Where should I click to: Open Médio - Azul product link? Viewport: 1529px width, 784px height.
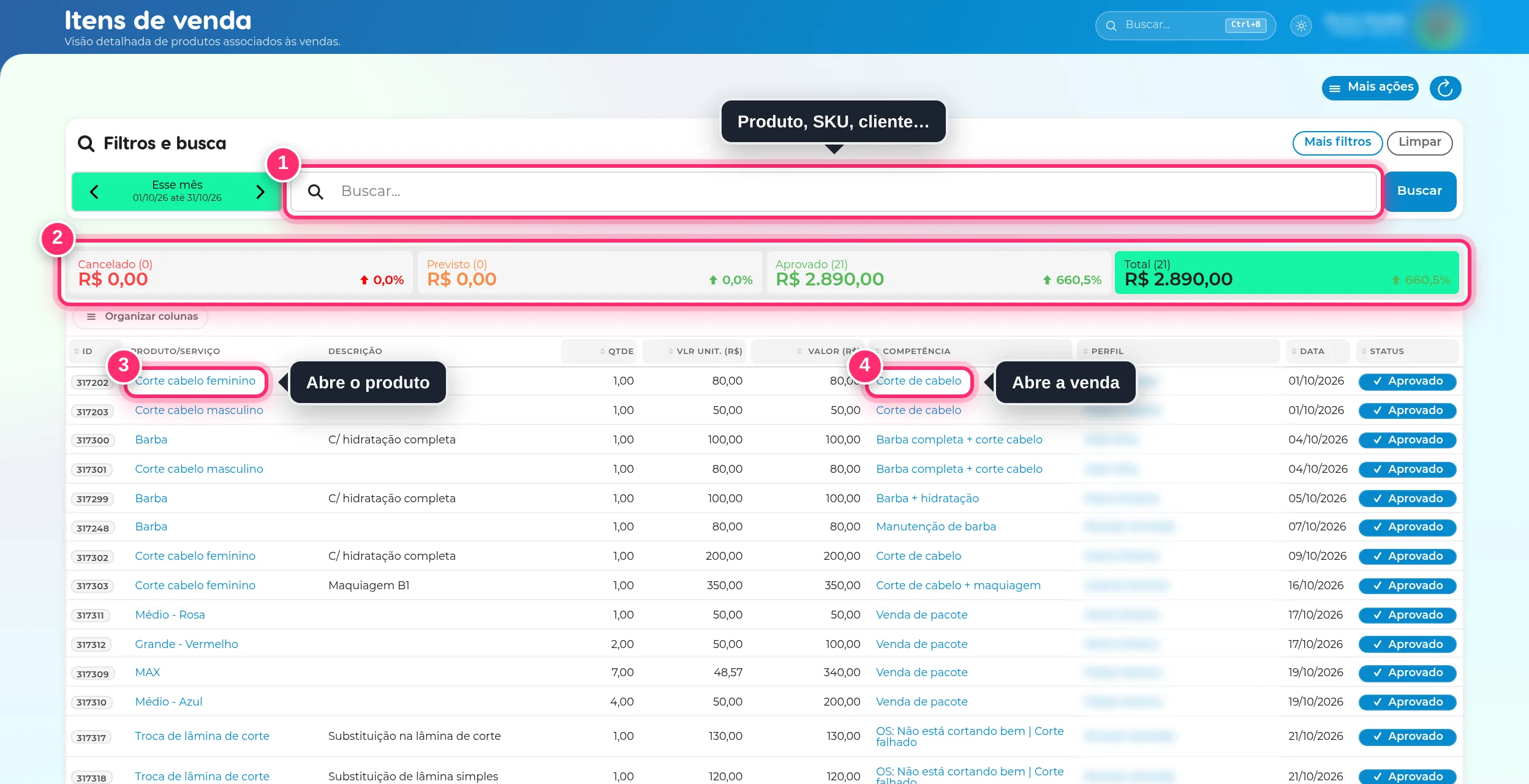click(168, 702)
